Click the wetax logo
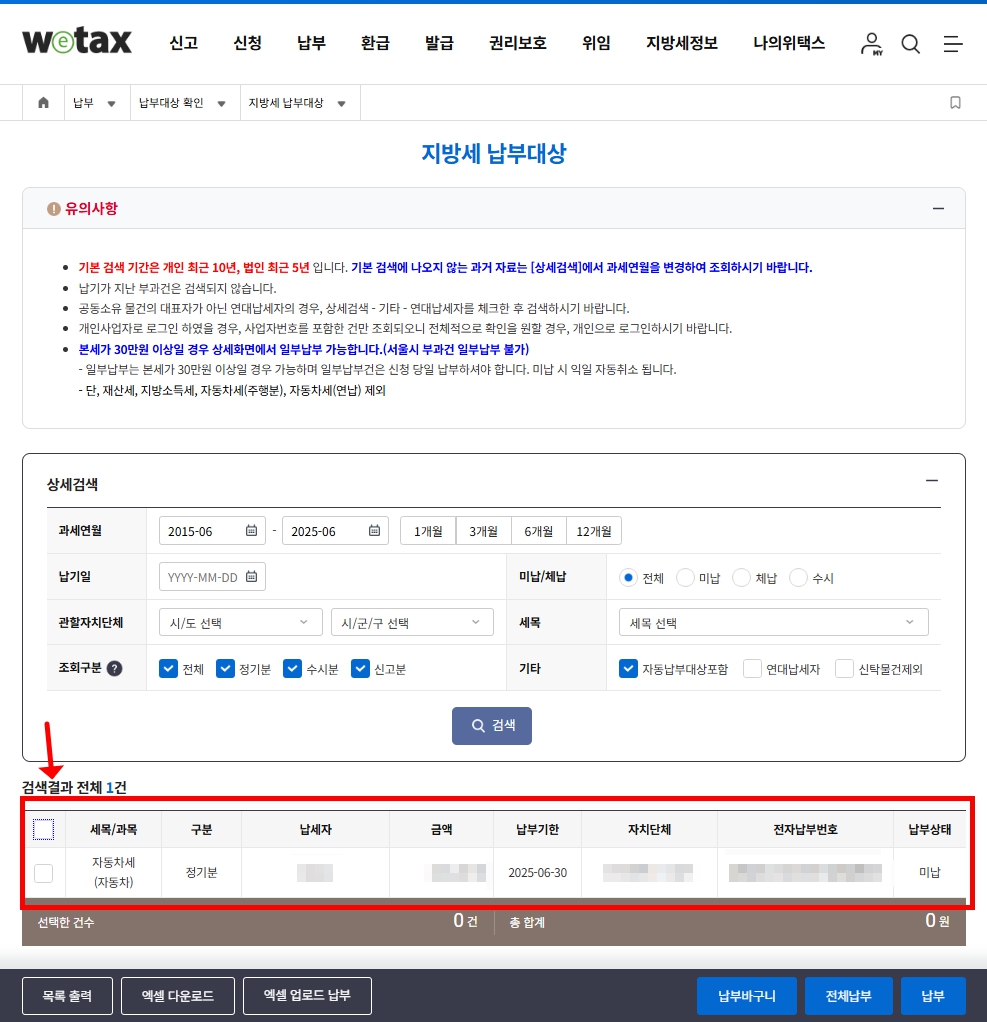987x1022 pixels. point(77,42)
